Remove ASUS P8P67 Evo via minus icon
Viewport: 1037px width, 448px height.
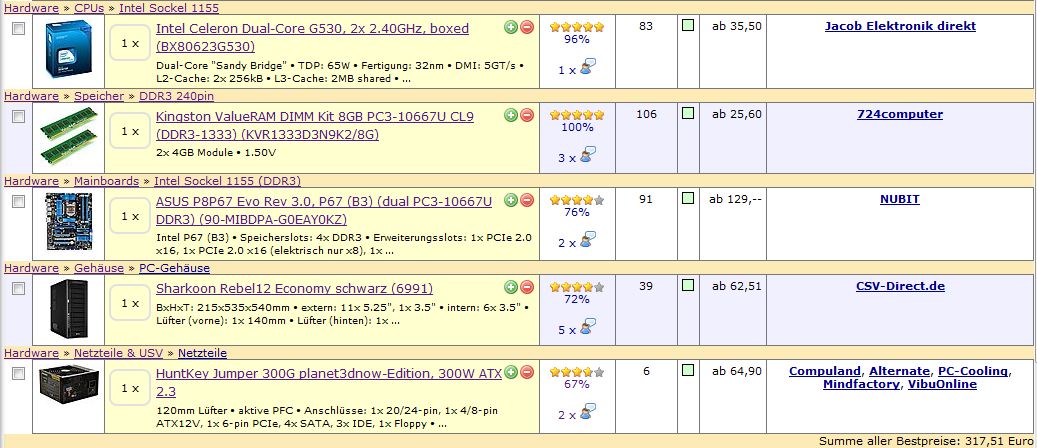(527, 200)
